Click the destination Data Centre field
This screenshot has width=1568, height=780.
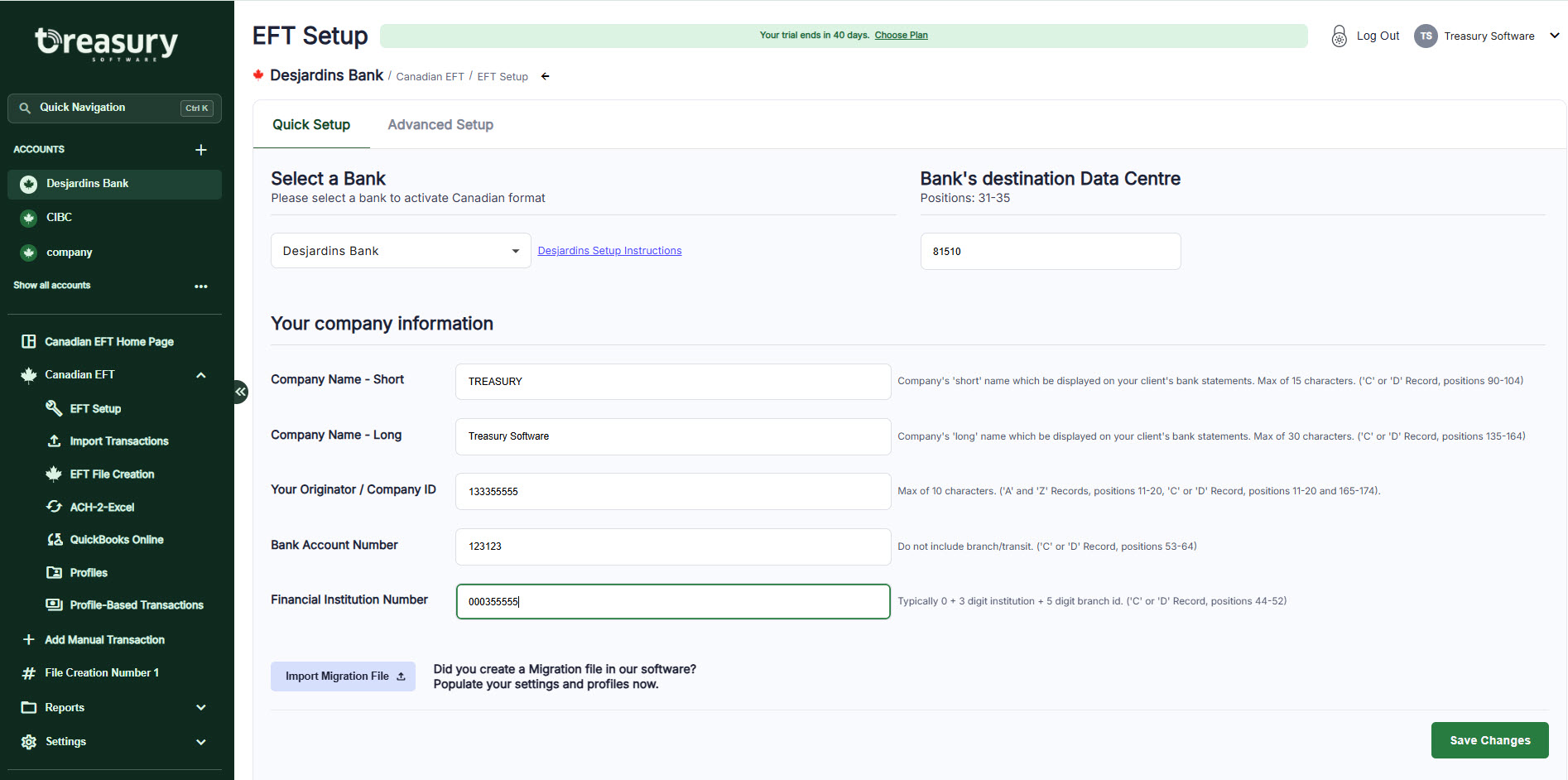click(x=1051, y=251)
